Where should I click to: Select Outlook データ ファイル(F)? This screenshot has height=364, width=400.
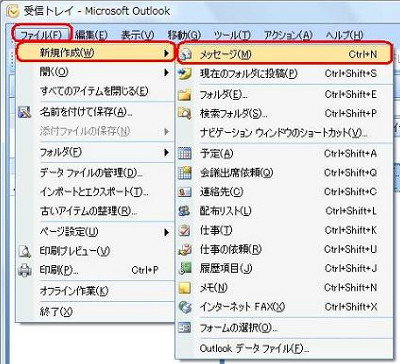(x=284, y=349)
